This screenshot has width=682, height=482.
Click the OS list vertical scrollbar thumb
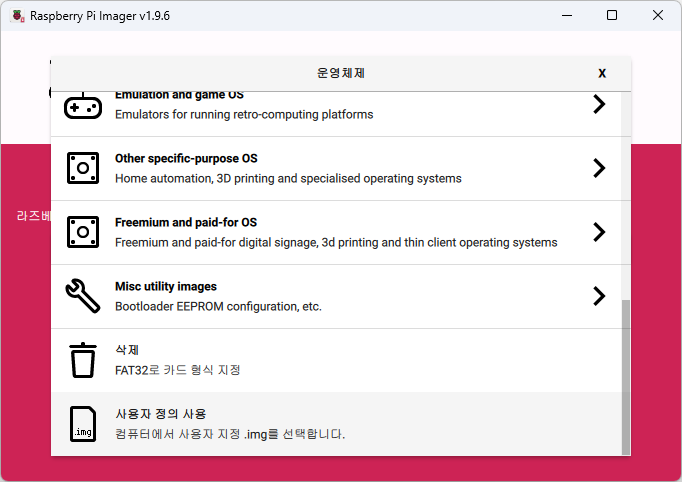coord(625,377)
